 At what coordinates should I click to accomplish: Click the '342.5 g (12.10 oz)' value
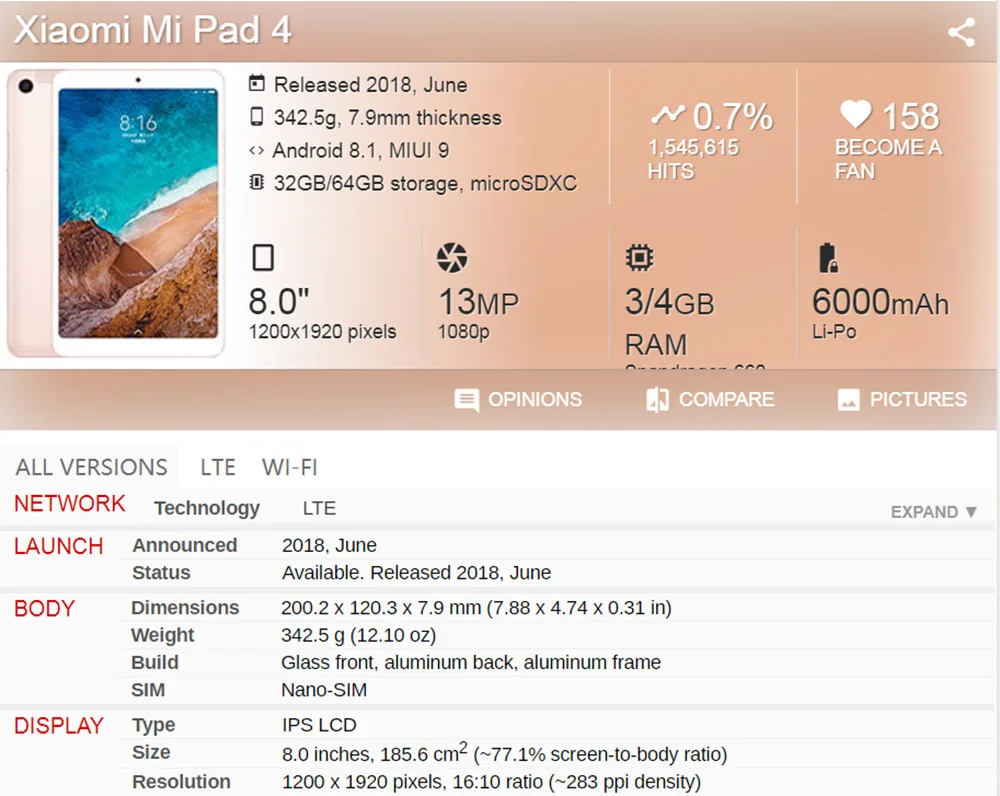(358, 635)
